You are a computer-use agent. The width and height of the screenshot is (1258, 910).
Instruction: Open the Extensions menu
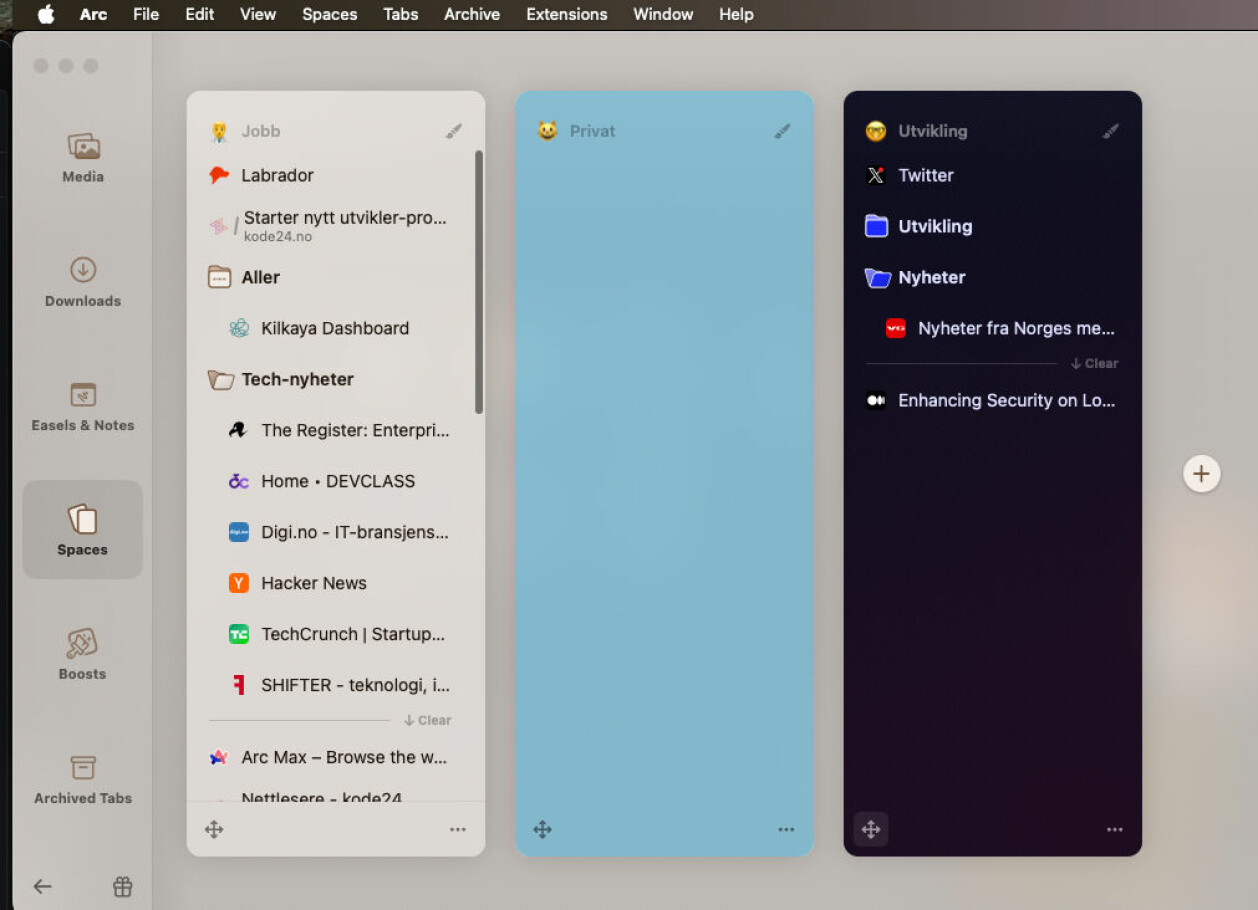coord(567,14)
